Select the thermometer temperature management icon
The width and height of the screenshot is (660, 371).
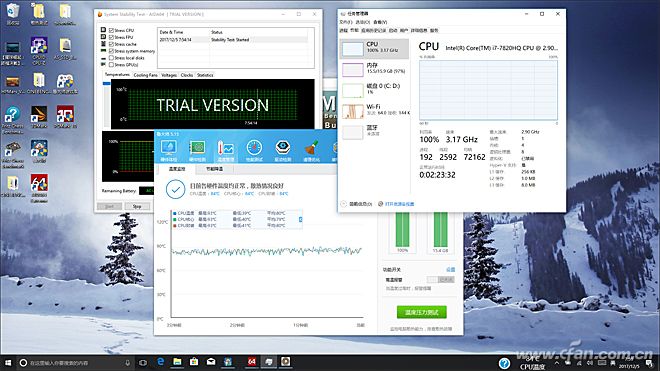pos(226,151)
